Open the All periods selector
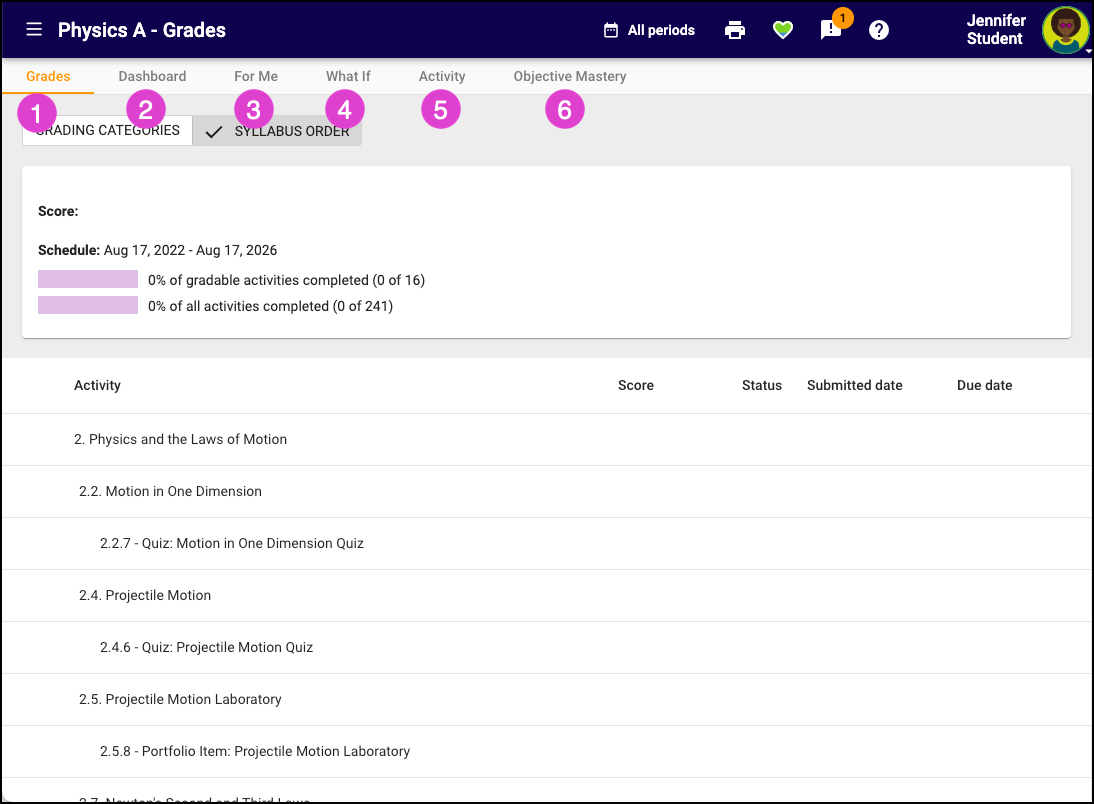This screenshot has width=1094, height=804. pos(649,30)
